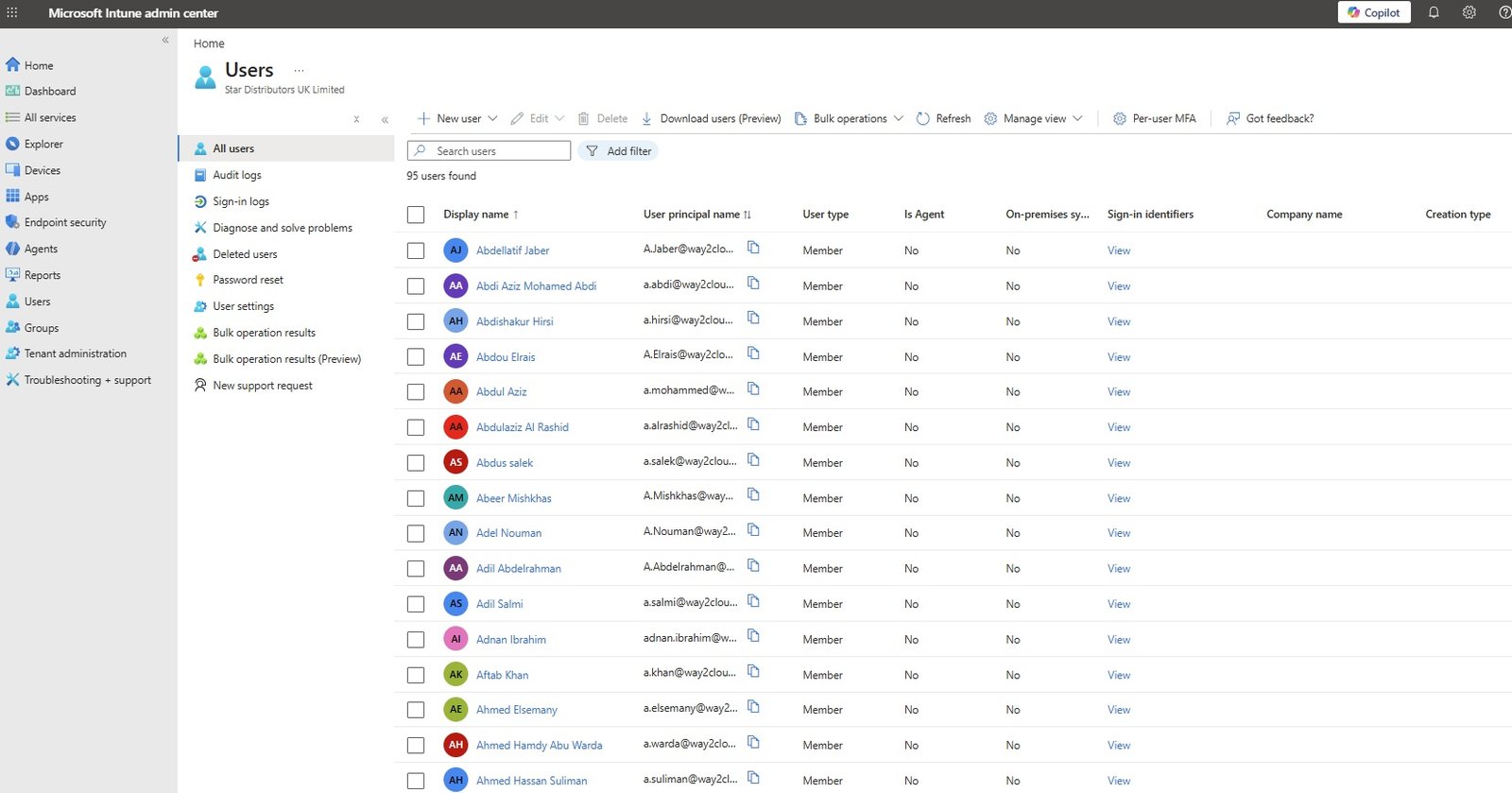Viewport: 1512px width, 793px height.
Task: Select the checkbox for Abdou Elrais
Action: [x=416, y=356]
